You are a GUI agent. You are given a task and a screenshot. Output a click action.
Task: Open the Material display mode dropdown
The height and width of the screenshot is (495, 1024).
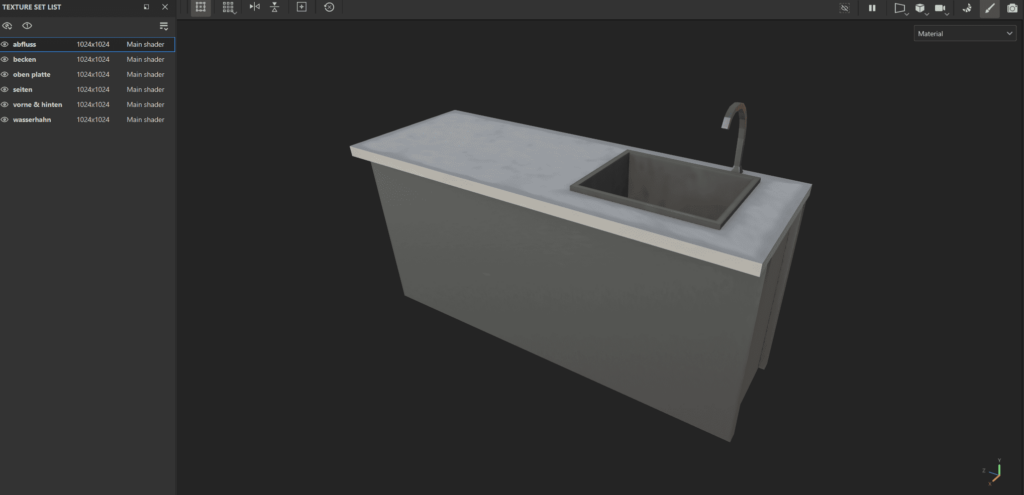[965, 34]
